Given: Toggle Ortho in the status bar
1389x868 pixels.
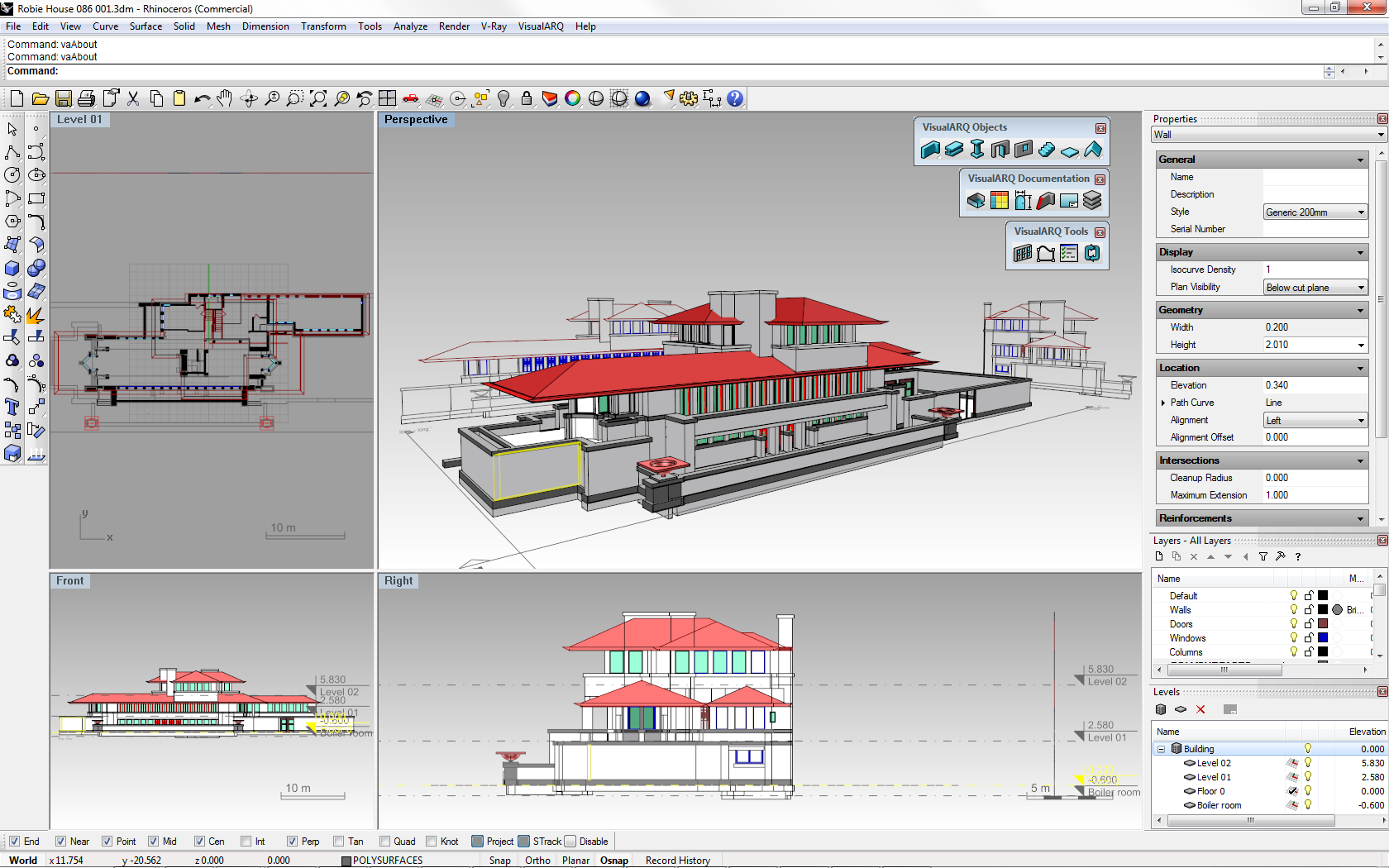Looking at the screenshot, I should (537, 861).
